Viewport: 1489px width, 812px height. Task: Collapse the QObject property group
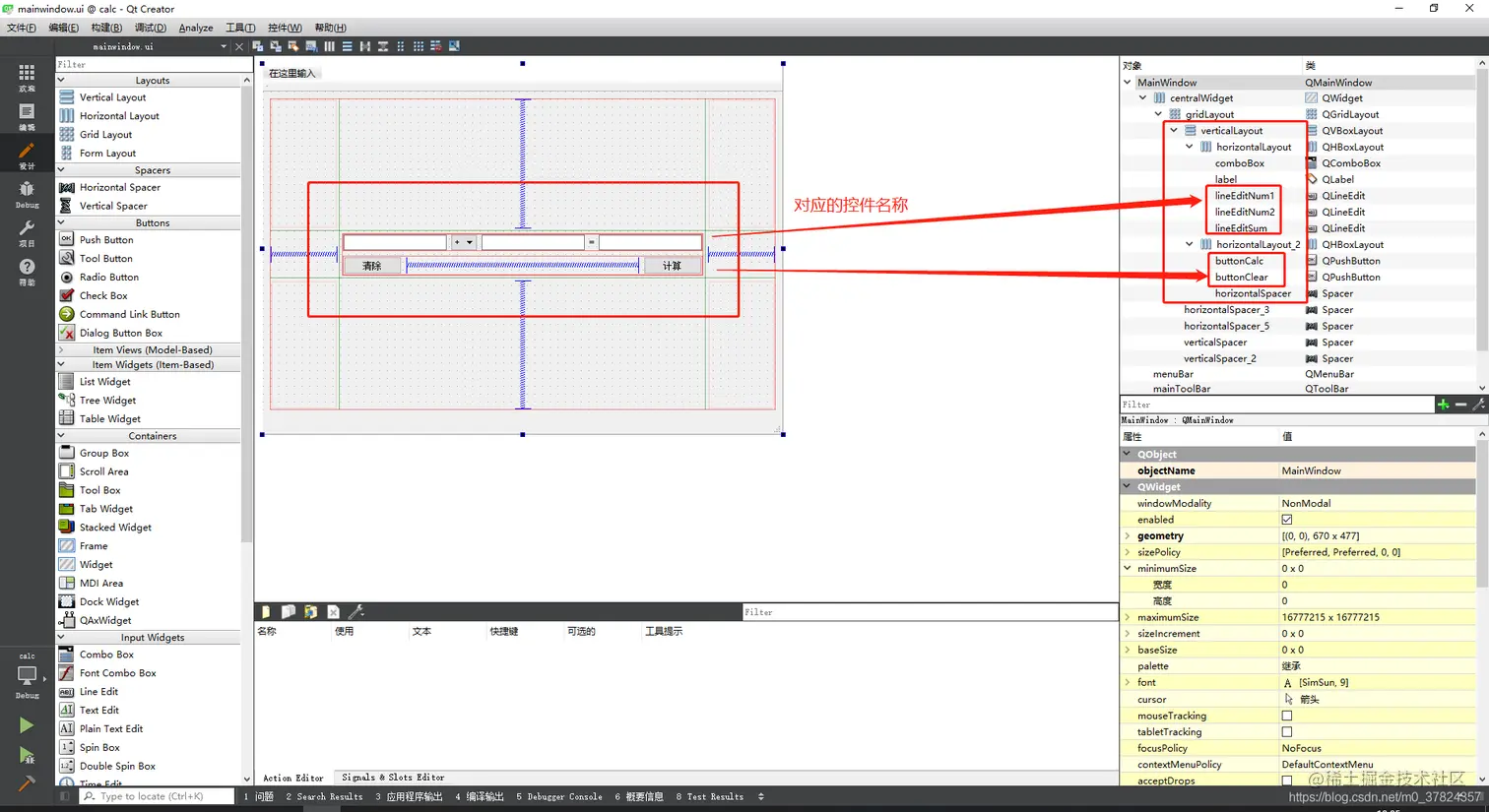tap(1128, 454)
